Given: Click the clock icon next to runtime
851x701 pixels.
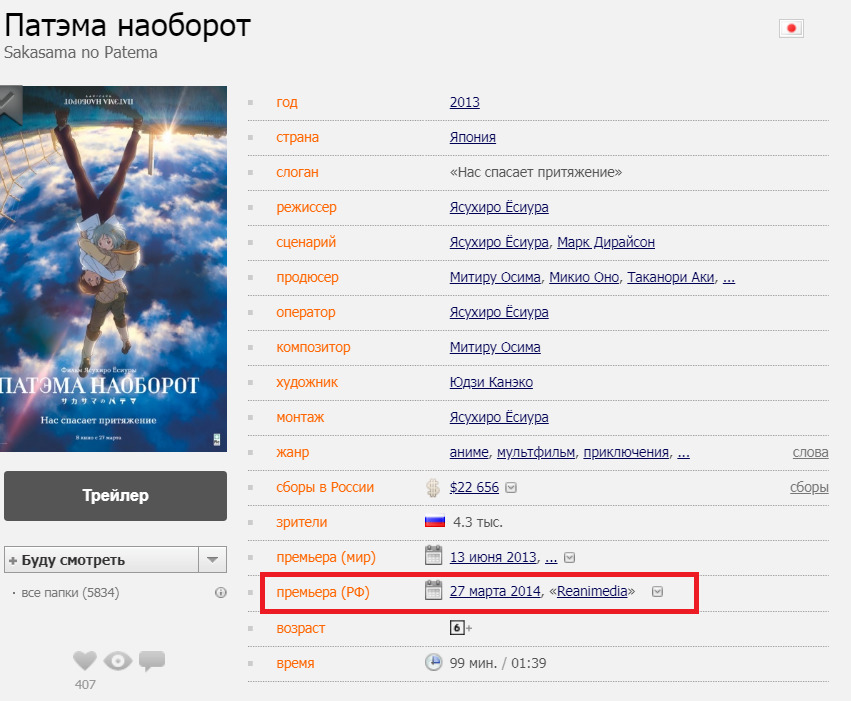Looking at the screenshot, I should (x=433, y=662).
